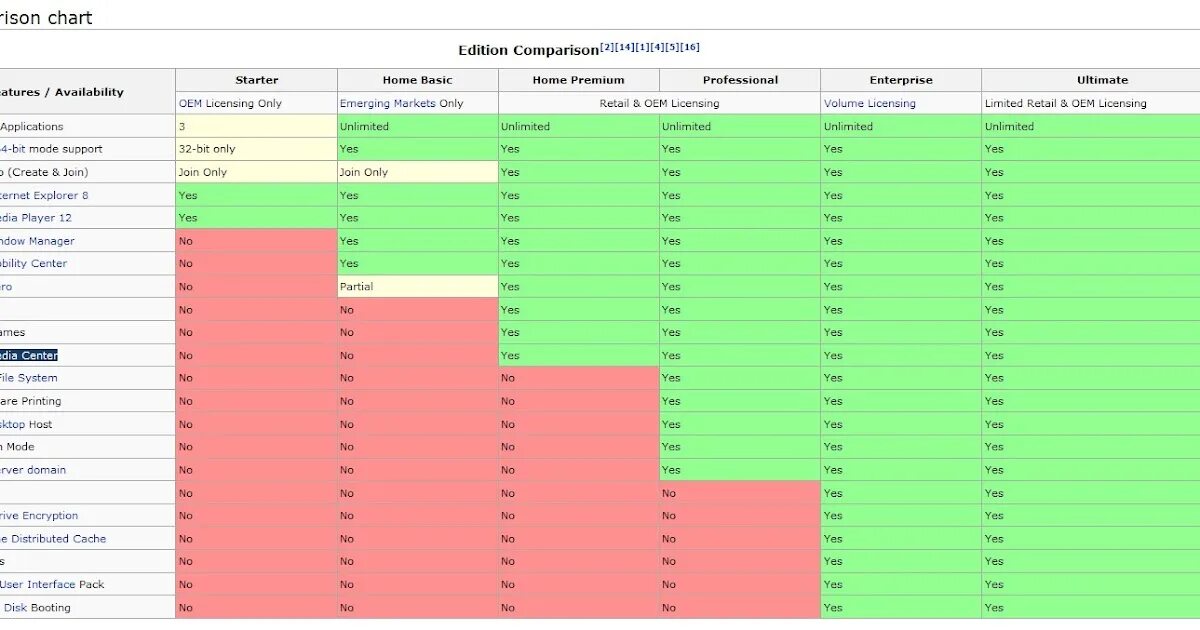Open footnote reference [14] in table title

[625, 47]
